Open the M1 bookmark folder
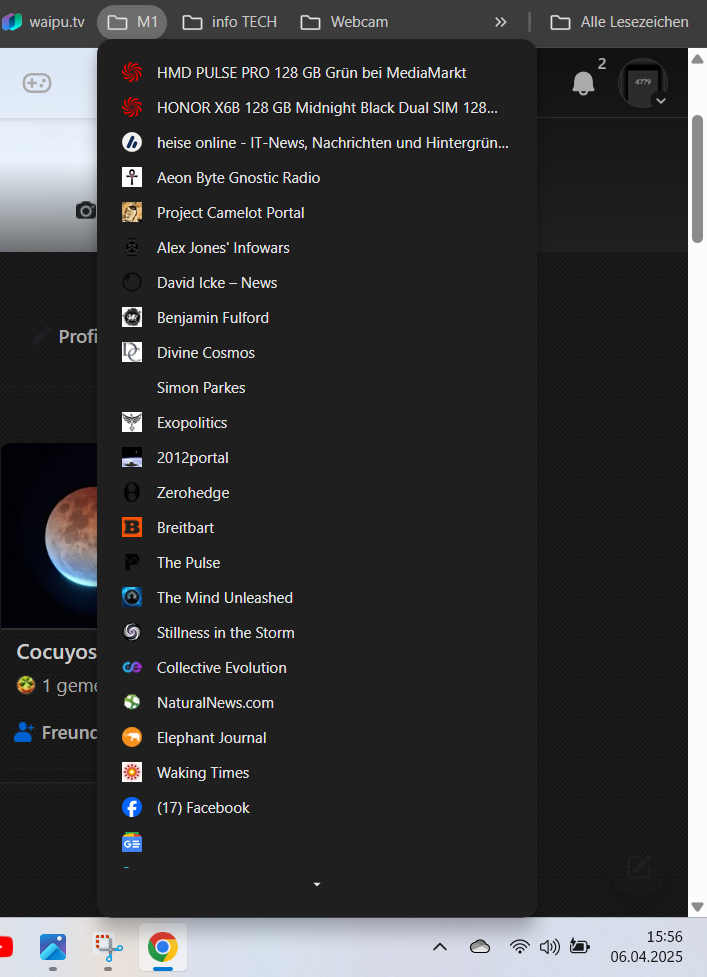 (x=132, y=22)
